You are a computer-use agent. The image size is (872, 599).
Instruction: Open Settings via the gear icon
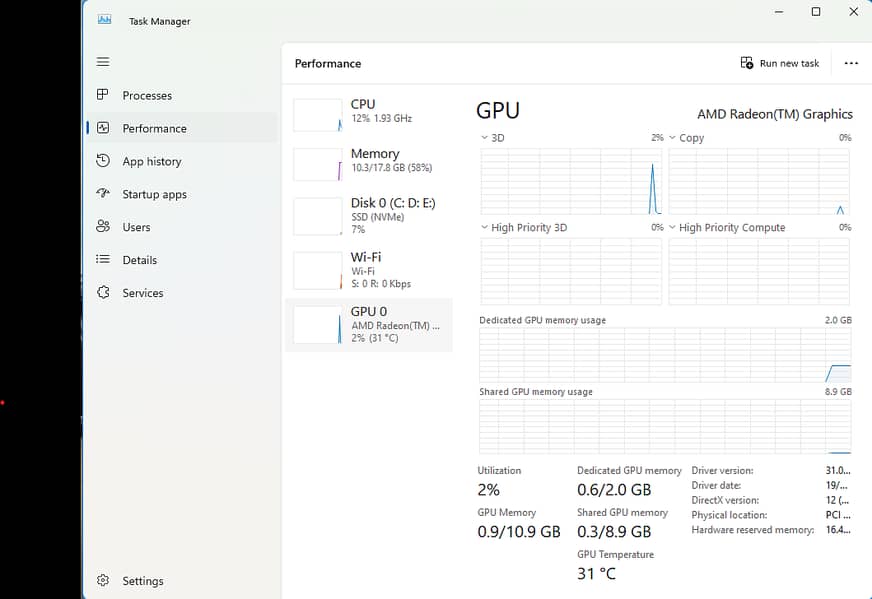pos(103,581)
